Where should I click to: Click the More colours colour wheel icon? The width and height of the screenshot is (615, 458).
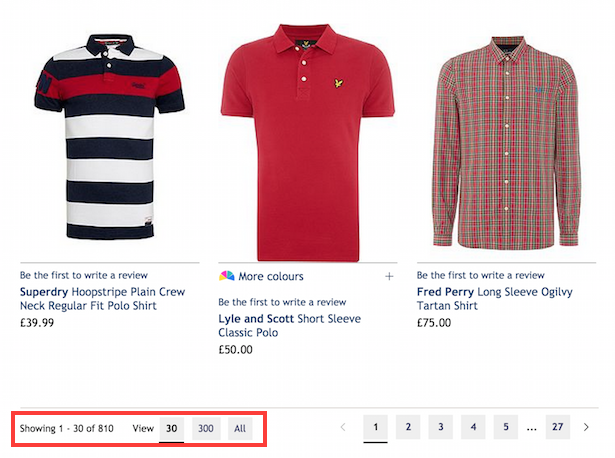tap(226, 276)
